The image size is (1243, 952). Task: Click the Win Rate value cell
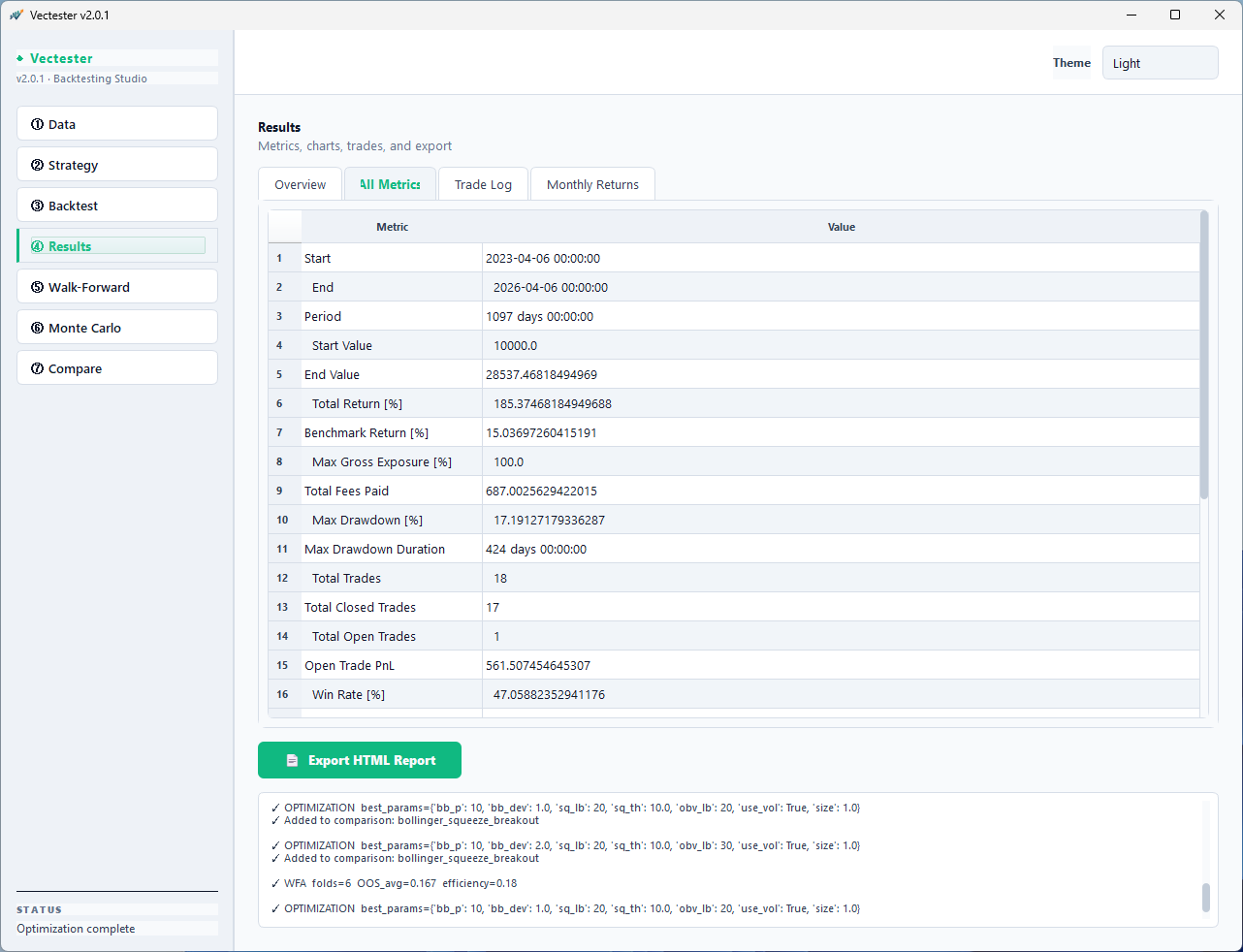[x=548, y=694]
